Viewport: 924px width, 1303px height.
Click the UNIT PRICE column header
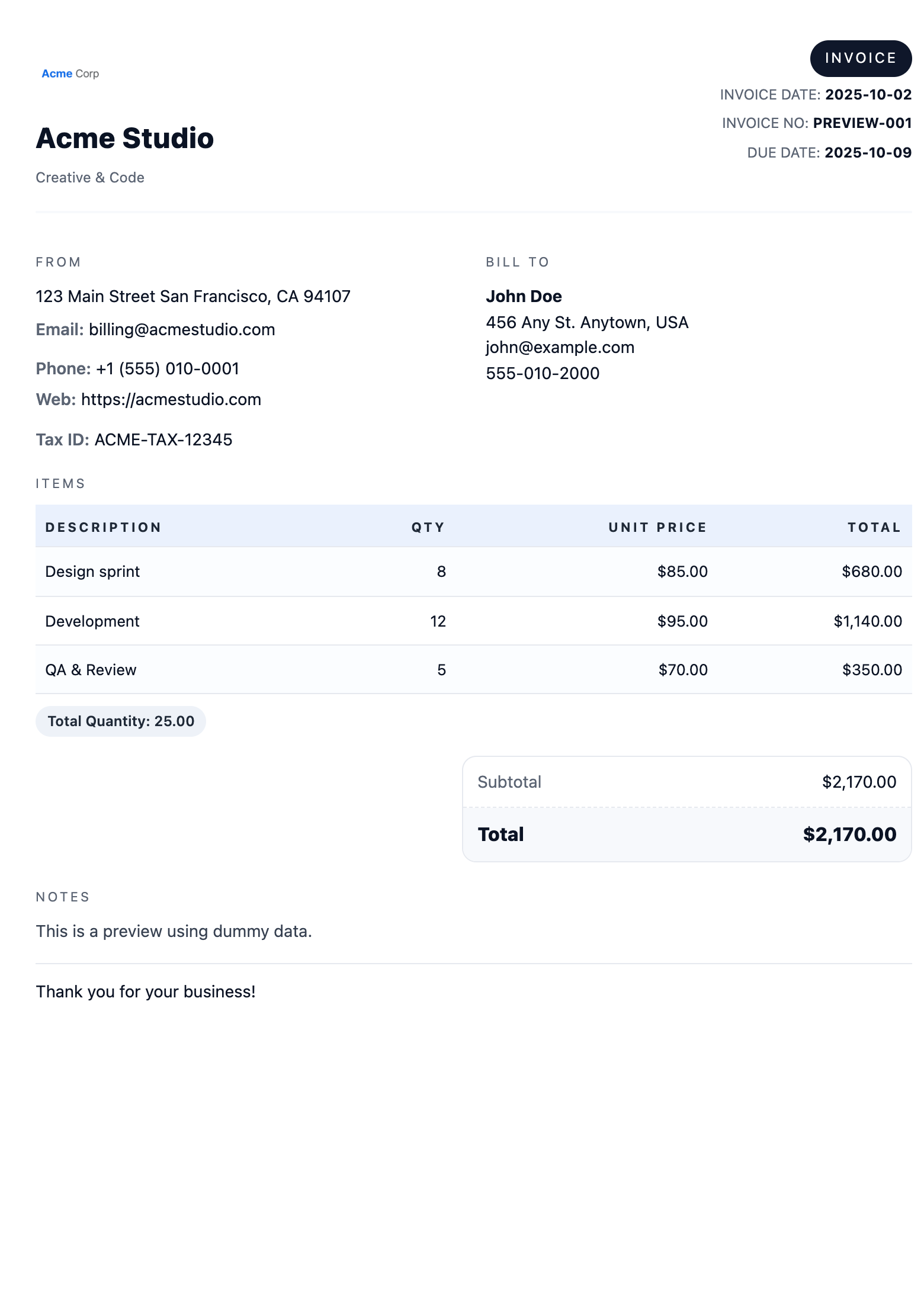(x=657, y=528)
